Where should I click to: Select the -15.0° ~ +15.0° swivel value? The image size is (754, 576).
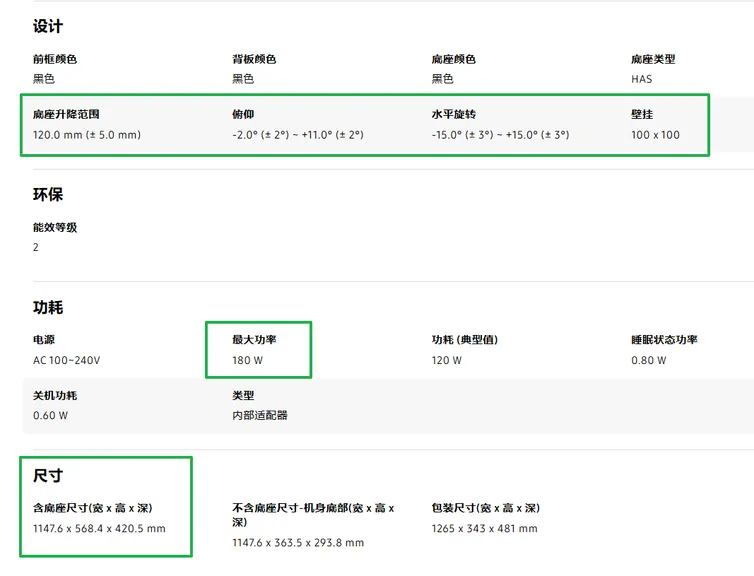tap(500, 135)
